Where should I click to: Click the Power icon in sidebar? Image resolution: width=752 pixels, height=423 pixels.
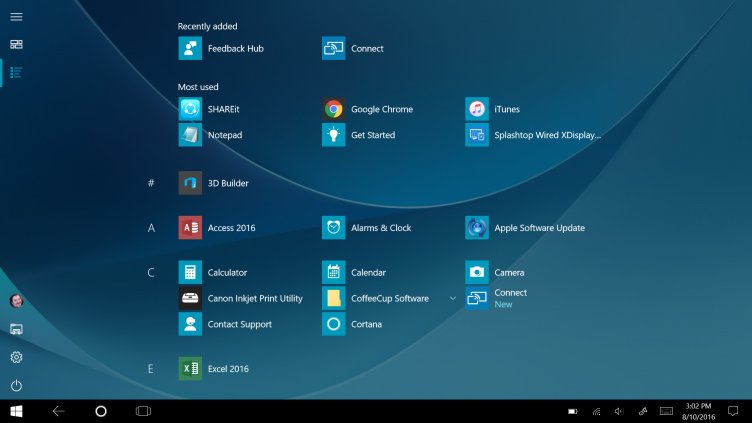16,386
